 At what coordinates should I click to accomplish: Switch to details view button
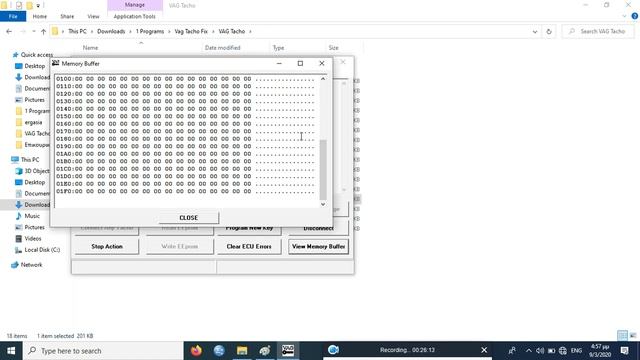[622, 336]
